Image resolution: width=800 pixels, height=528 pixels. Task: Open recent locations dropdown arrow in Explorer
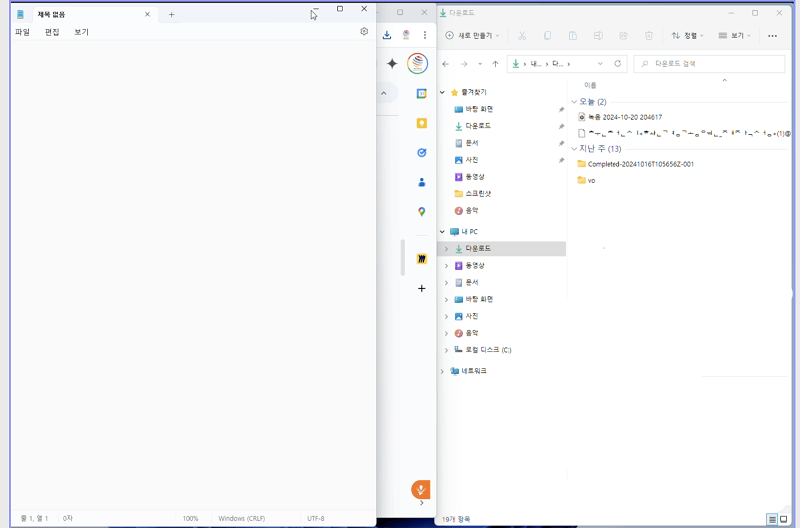(480, 64)
